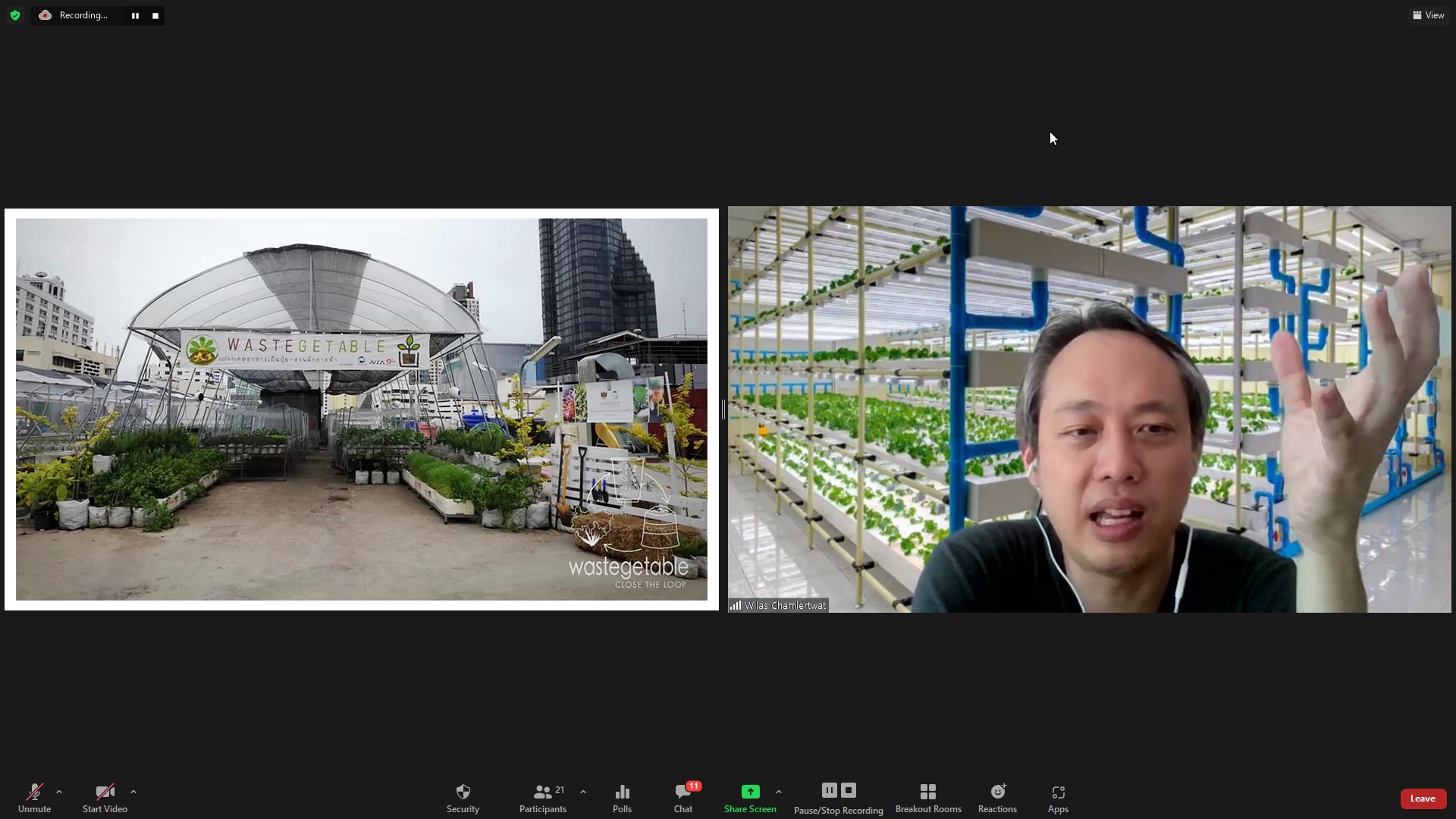Open the Participants panel
The width and height of the screenshot is (1456, 819).
point(543,797)
